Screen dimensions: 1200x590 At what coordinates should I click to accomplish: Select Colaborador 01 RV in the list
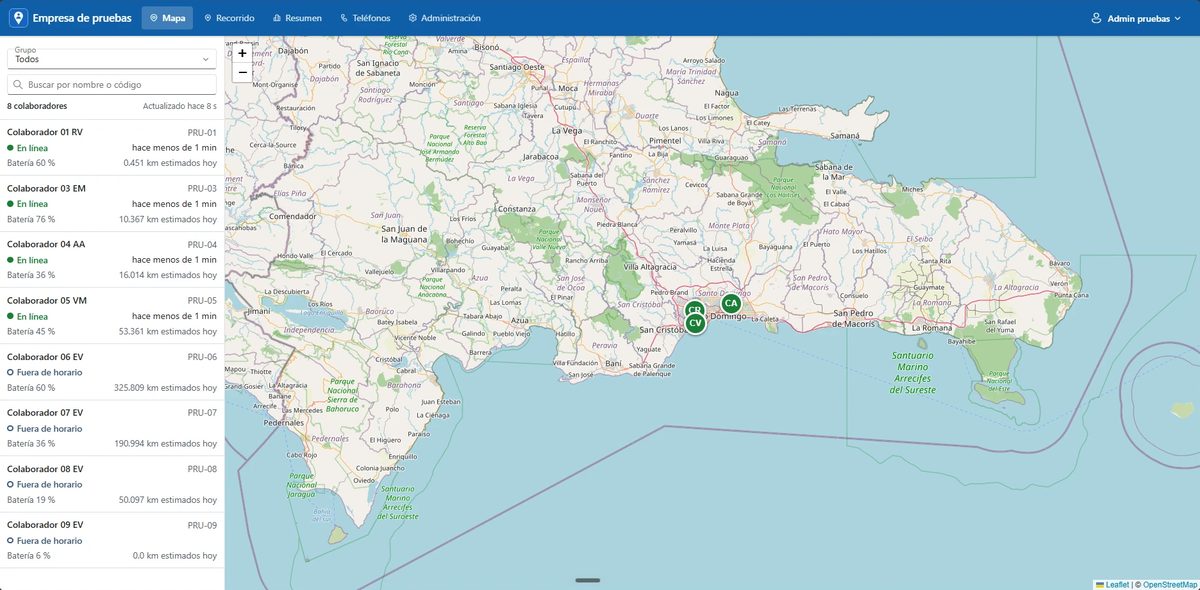click(x=112, y=147)
